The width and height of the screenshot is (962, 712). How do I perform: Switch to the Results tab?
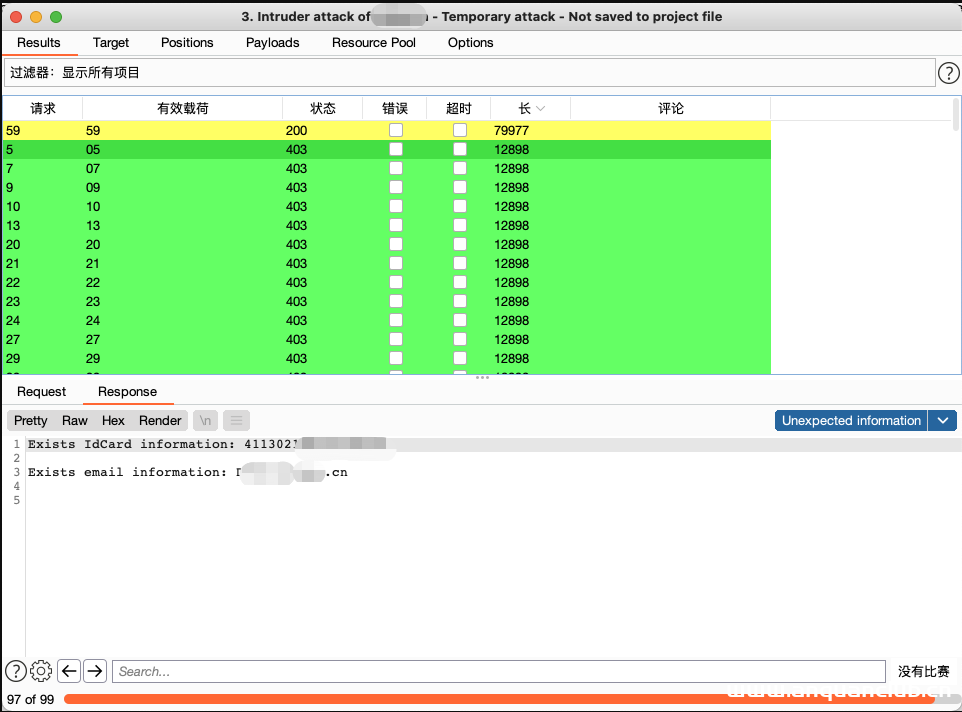click(39, 43)
